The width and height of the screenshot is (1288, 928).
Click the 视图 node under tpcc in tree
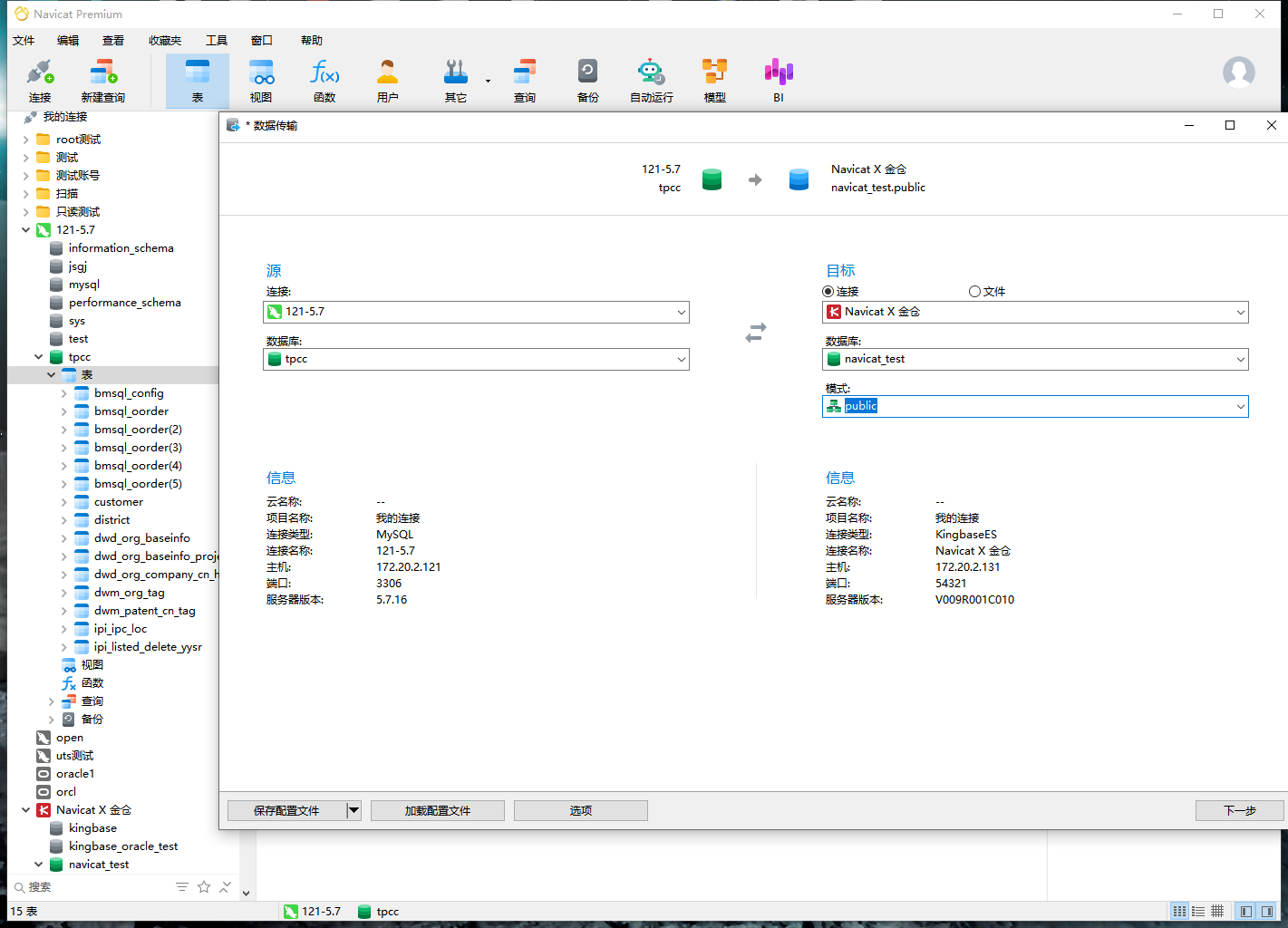coord(92,665)
